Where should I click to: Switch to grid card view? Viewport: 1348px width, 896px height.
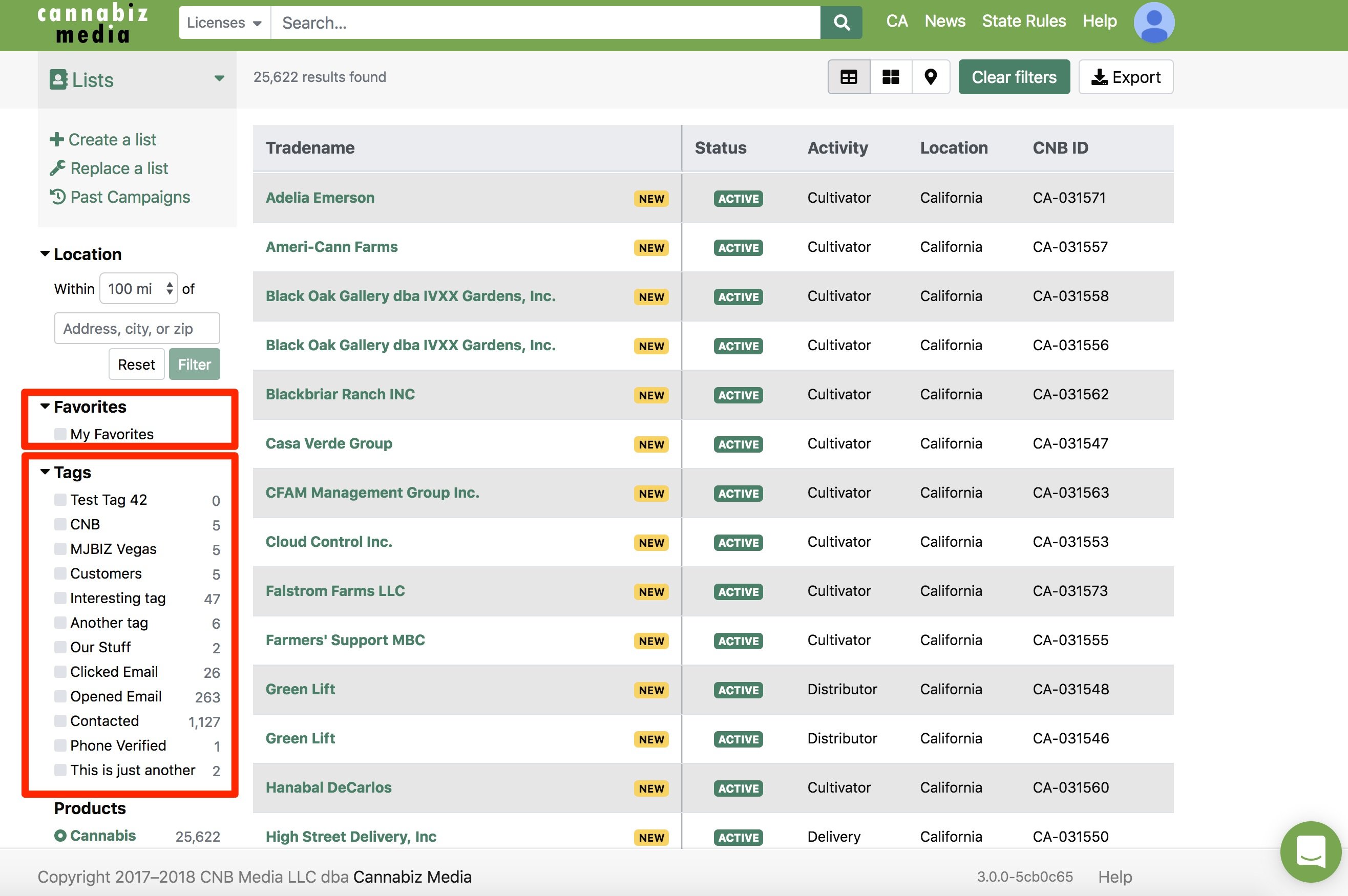[890, 77]
